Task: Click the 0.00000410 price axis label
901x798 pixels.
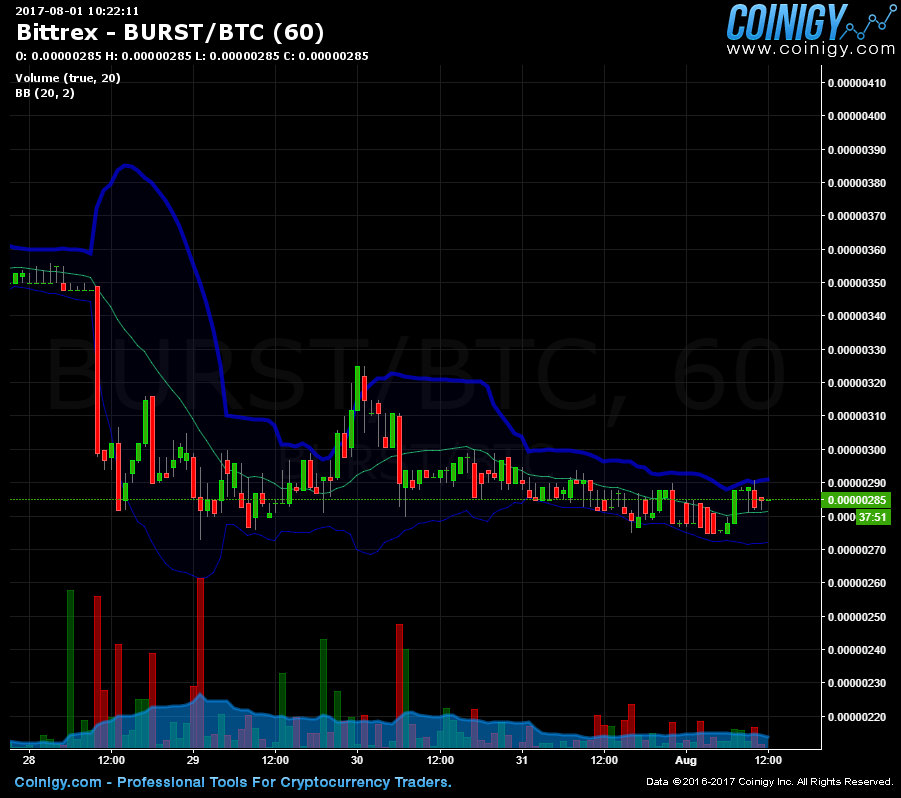Action: click(x=857, y=83)
